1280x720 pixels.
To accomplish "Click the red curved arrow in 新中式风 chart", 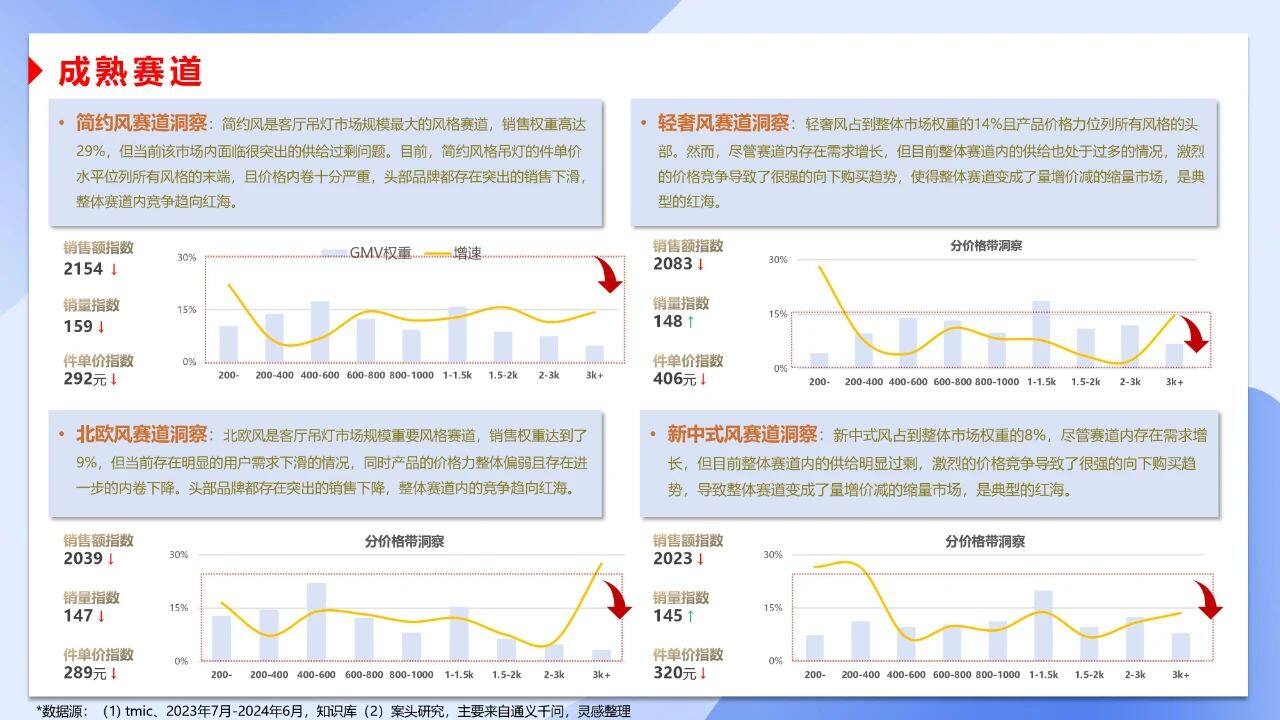I will click(1208, 600).
